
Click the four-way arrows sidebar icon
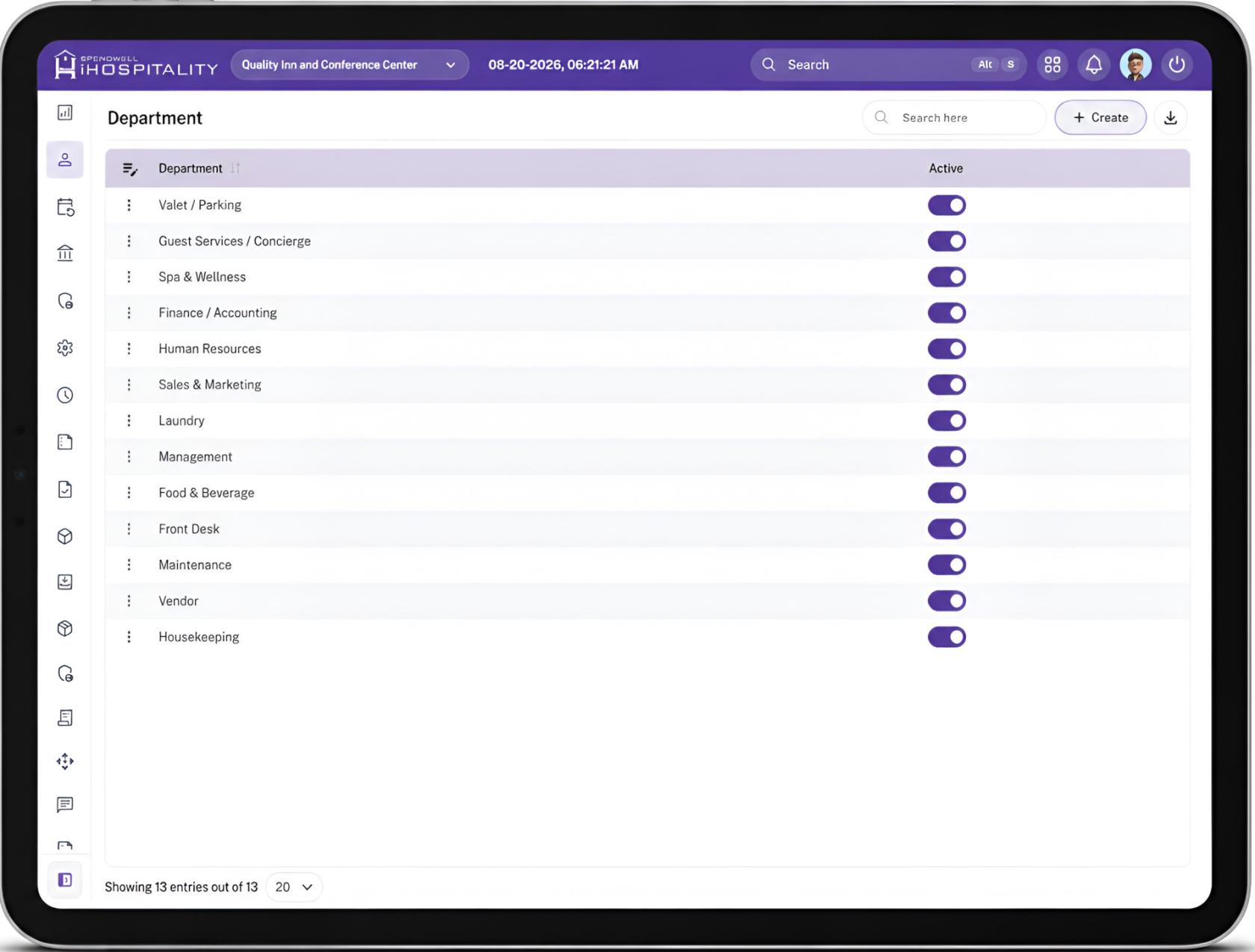coord(65,762)
